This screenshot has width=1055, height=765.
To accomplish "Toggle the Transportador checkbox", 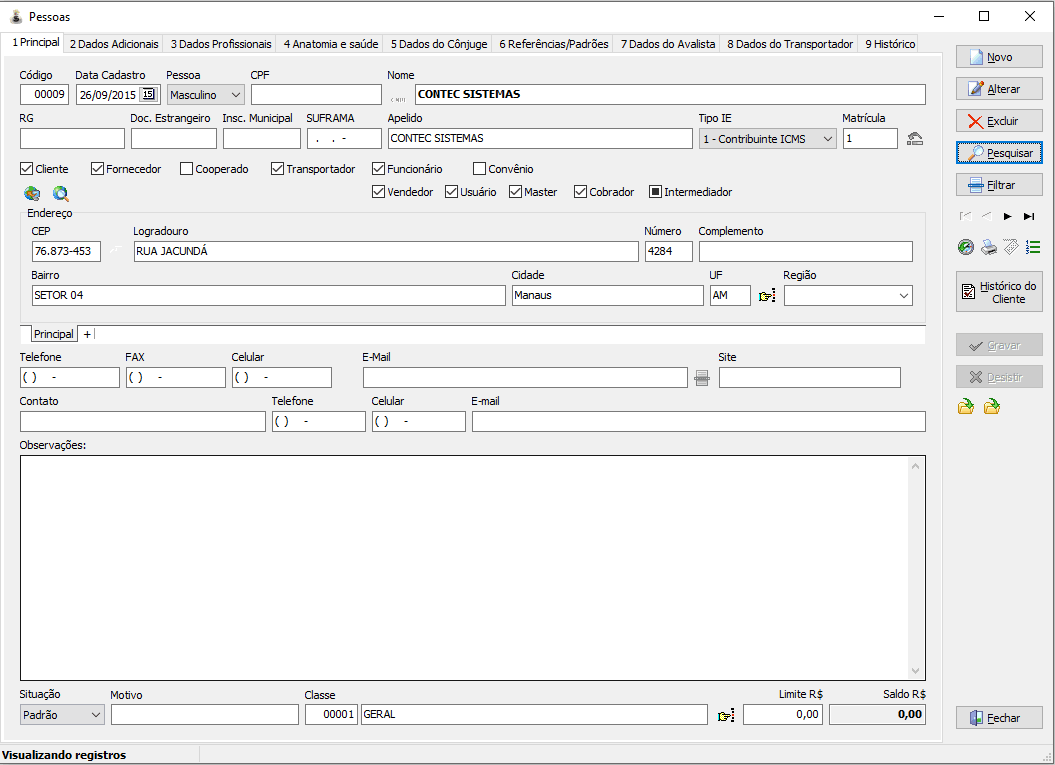I will pyautogui.click(x=277, y=168).
